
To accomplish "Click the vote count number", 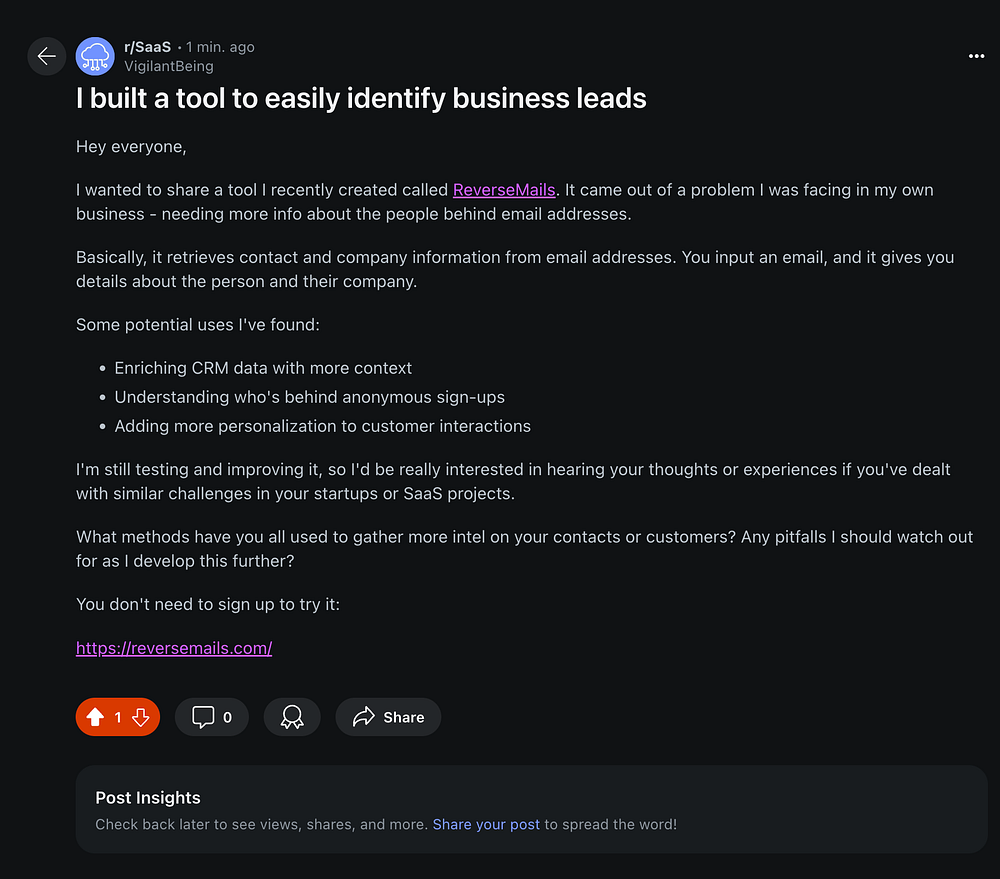I will pyautogui.click(x=118, y=717).
